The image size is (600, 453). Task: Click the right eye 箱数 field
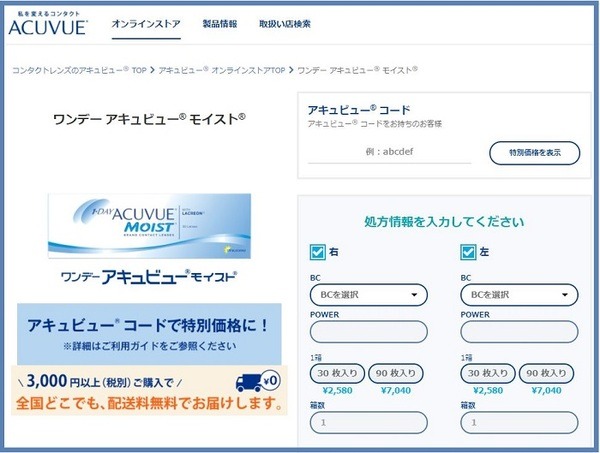click(368, 423)
